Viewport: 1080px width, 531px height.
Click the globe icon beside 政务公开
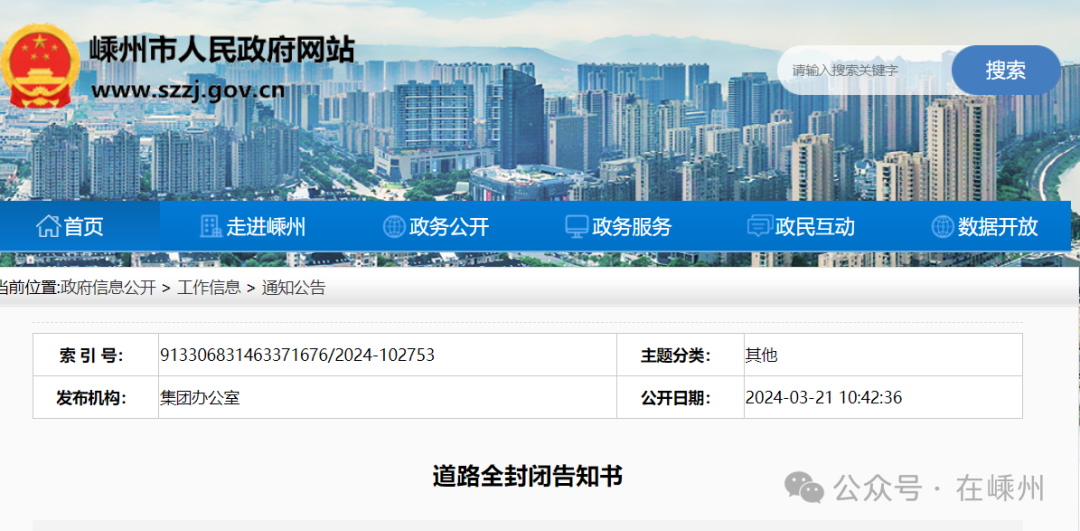(394, 227)
